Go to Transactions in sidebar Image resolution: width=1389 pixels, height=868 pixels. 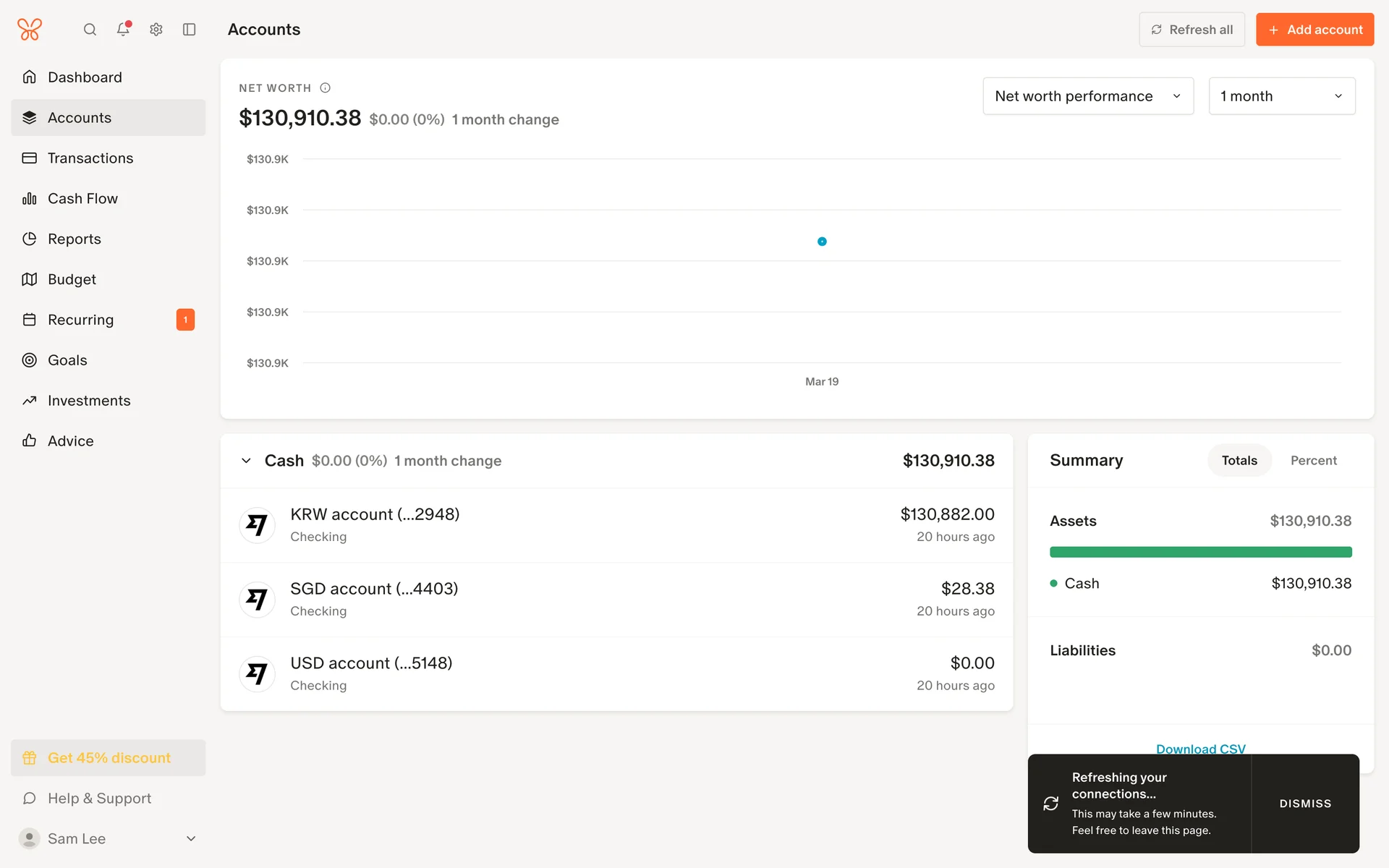pyautogui.click(x=90, y=158)
